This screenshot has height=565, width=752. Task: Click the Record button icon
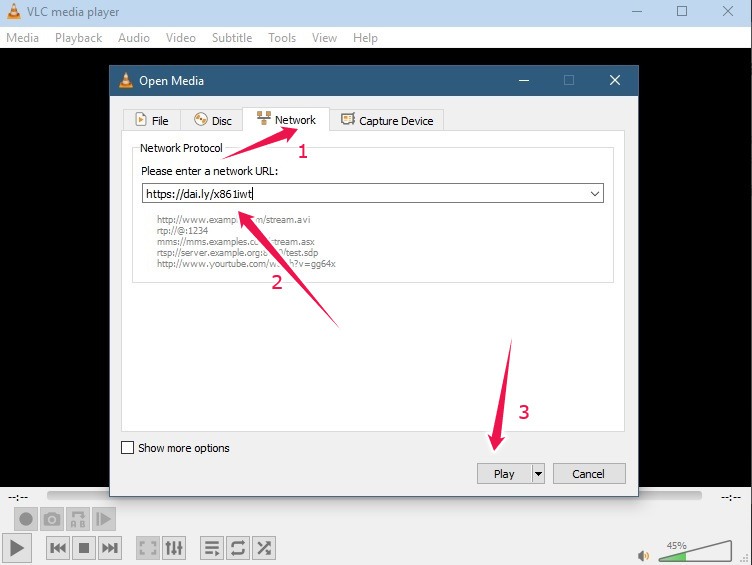(x=26, y=519)
